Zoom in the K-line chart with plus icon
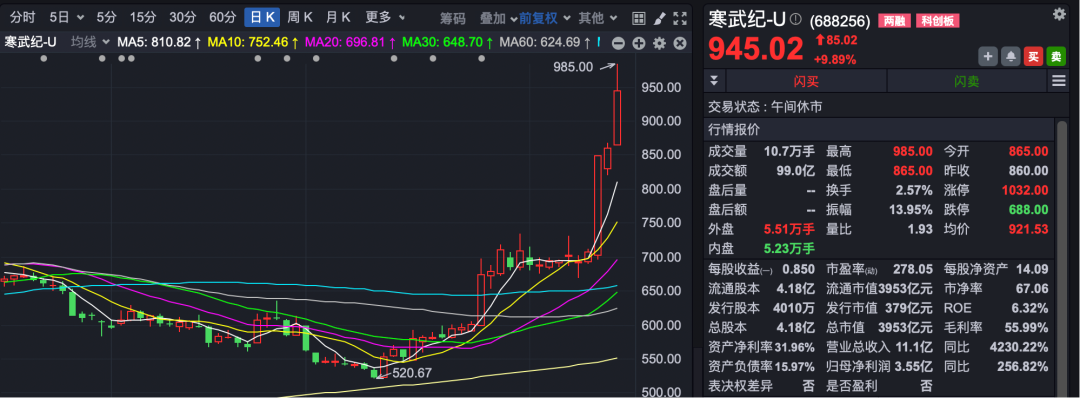This screenshot has width=1080, height=398. [638, 43]
